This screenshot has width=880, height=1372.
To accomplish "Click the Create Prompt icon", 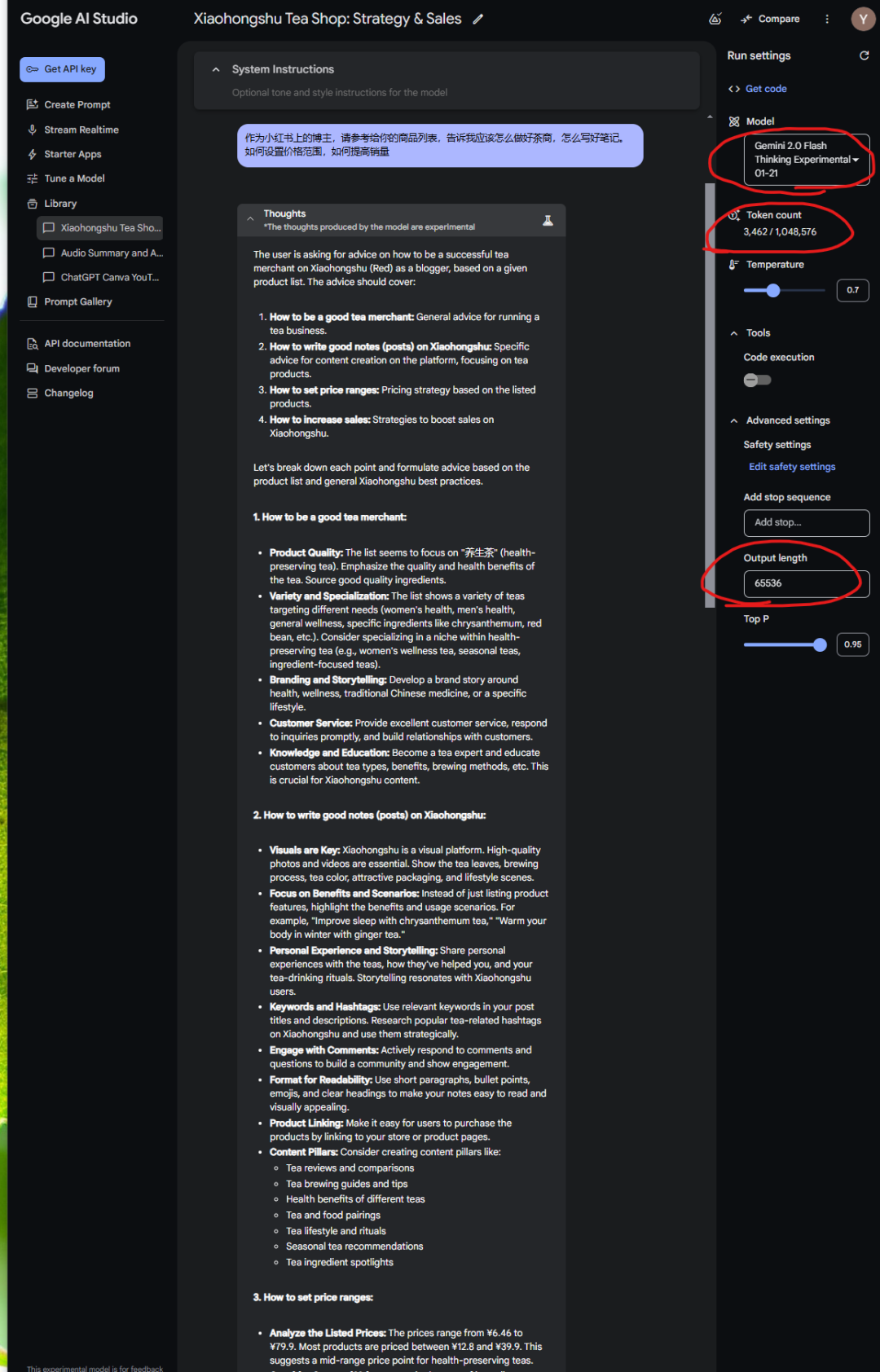I will coord(33,104).
